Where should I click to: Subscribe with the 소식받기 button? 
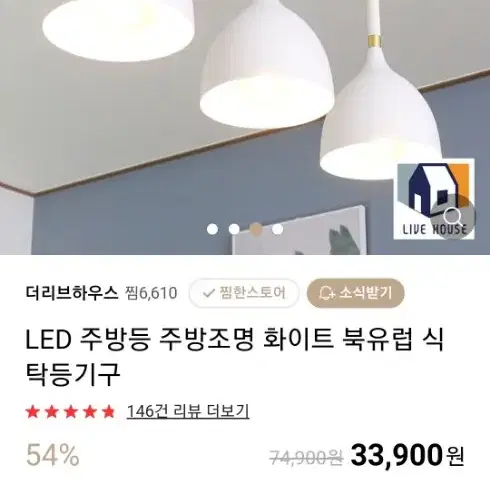(x=356, y=293)
